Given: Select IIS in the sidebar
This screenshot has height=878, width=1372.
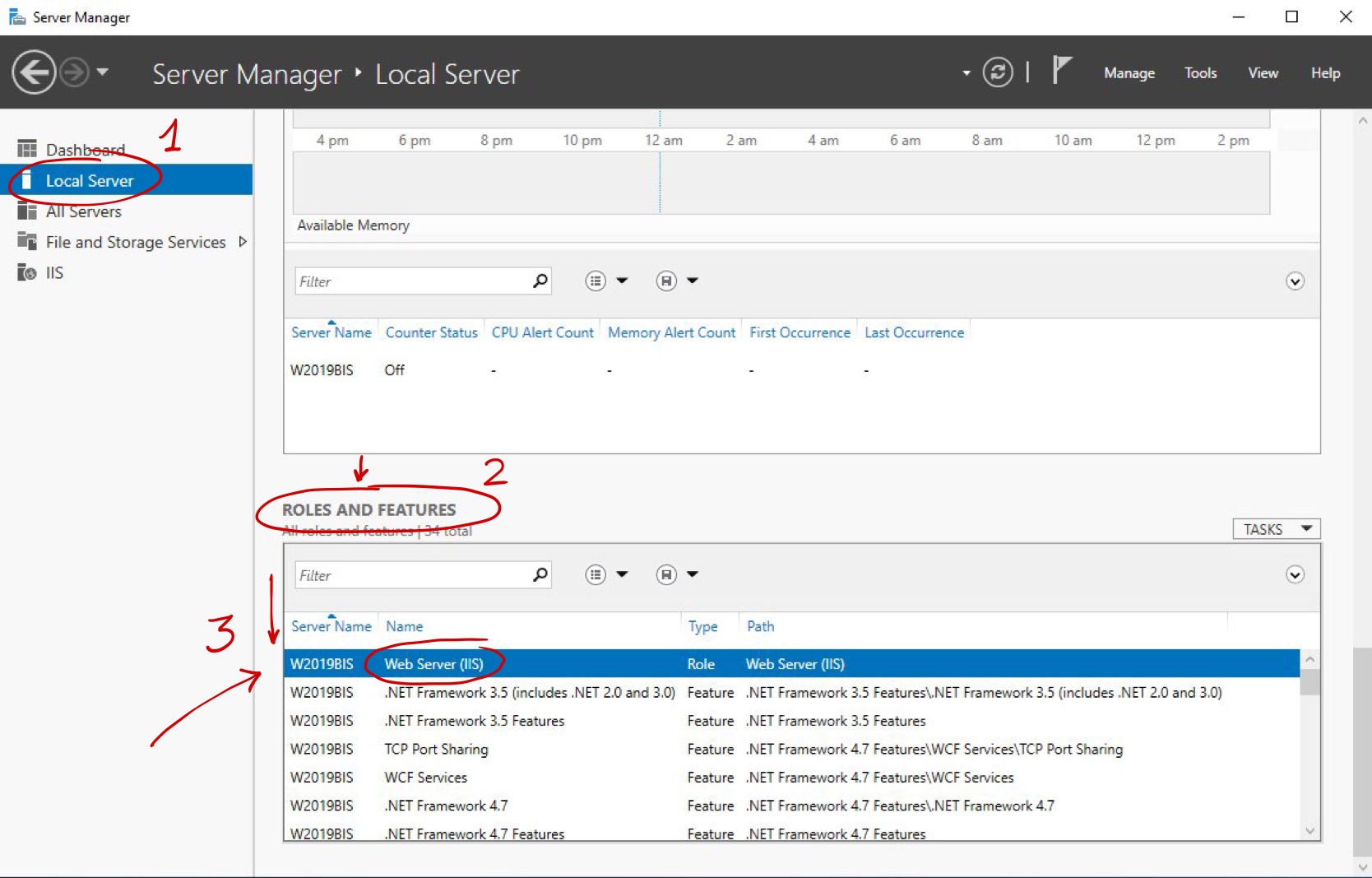Looking at the screenshot, I should pyautogui.click(x=127, y=272).
